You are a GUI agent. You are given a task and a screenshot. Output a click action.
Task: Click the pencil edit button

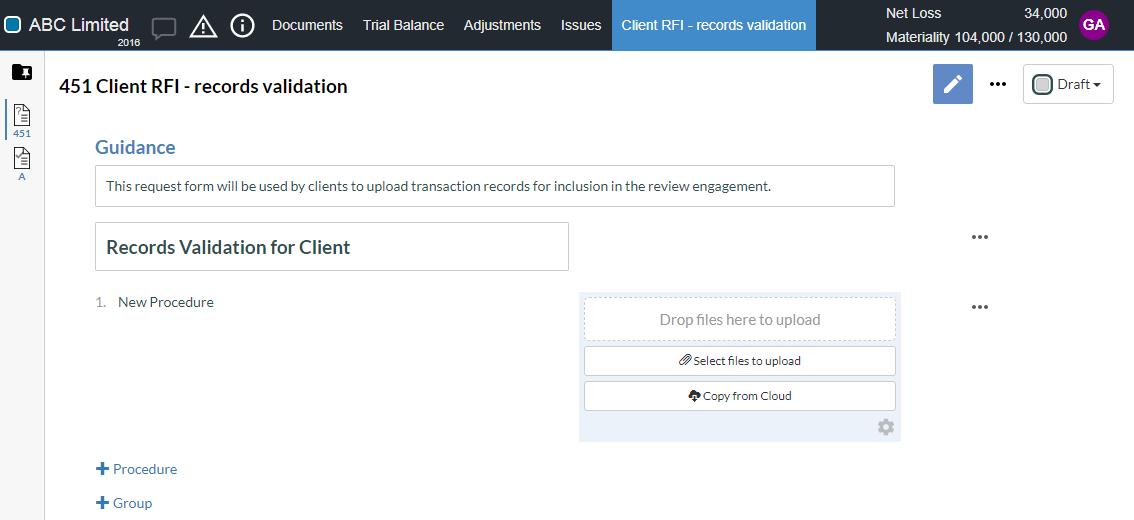[952, 84]
